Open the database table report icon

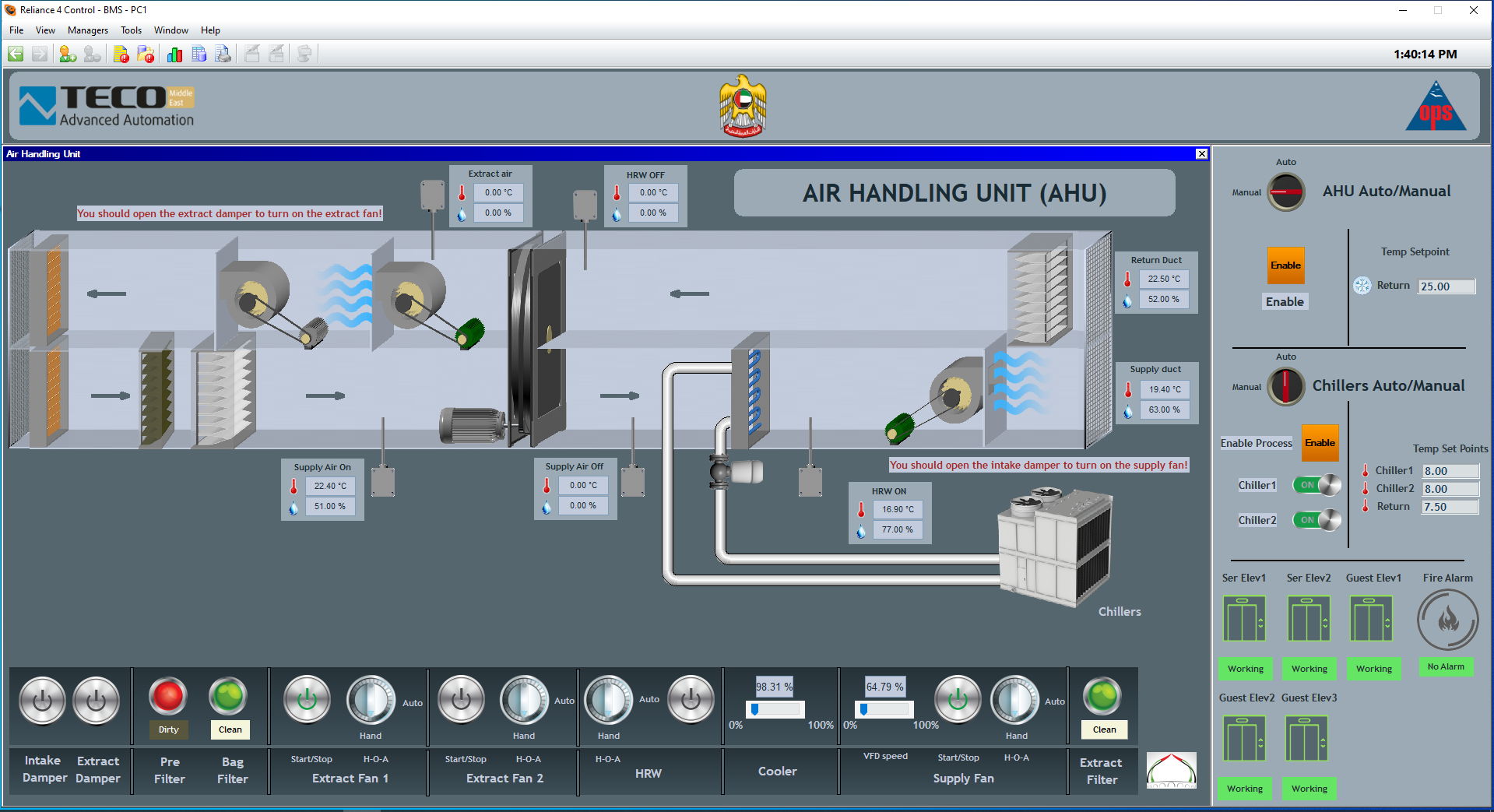[x=199, y=54]
